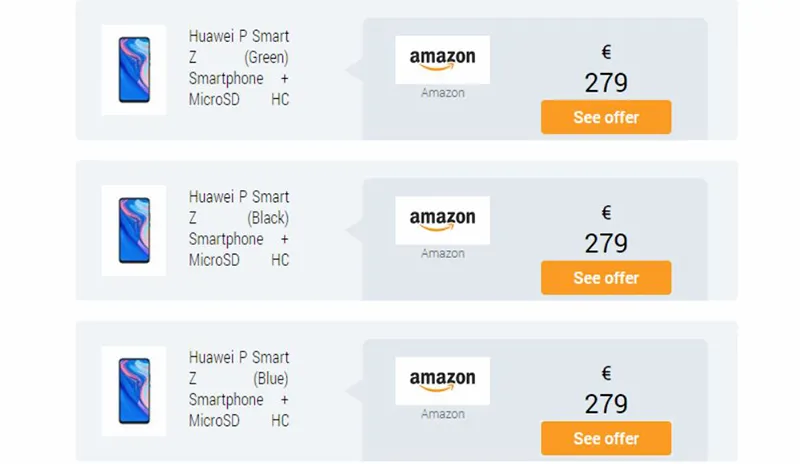Click the 279 price of the Green model
The width and height of the screenshot is (800, 464).
pos(606,83)
